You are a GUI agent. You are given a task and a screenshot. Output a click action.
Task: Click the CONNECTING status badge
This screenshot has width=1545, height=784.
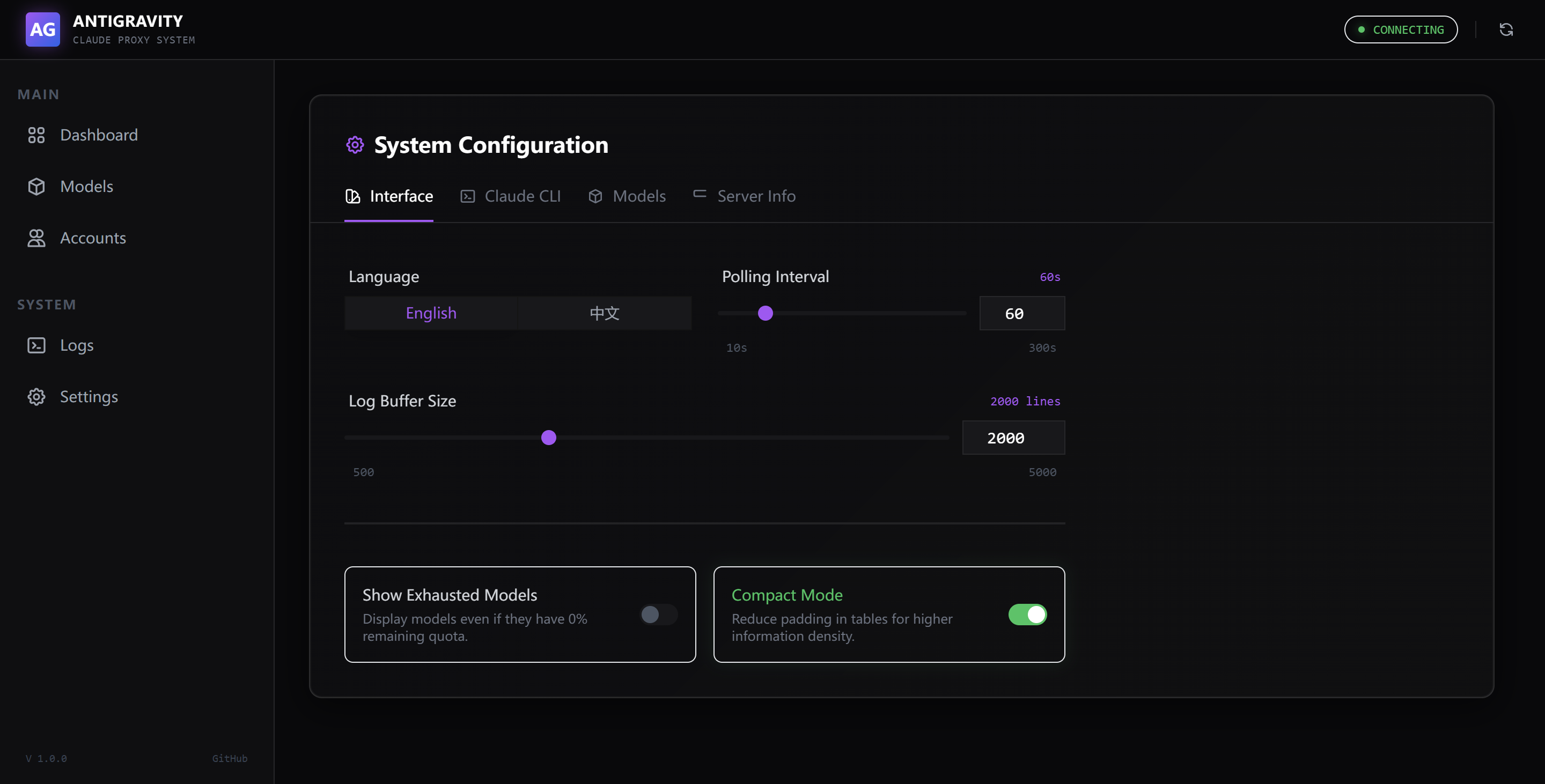pyautogui.click(x=1401, y=29)
